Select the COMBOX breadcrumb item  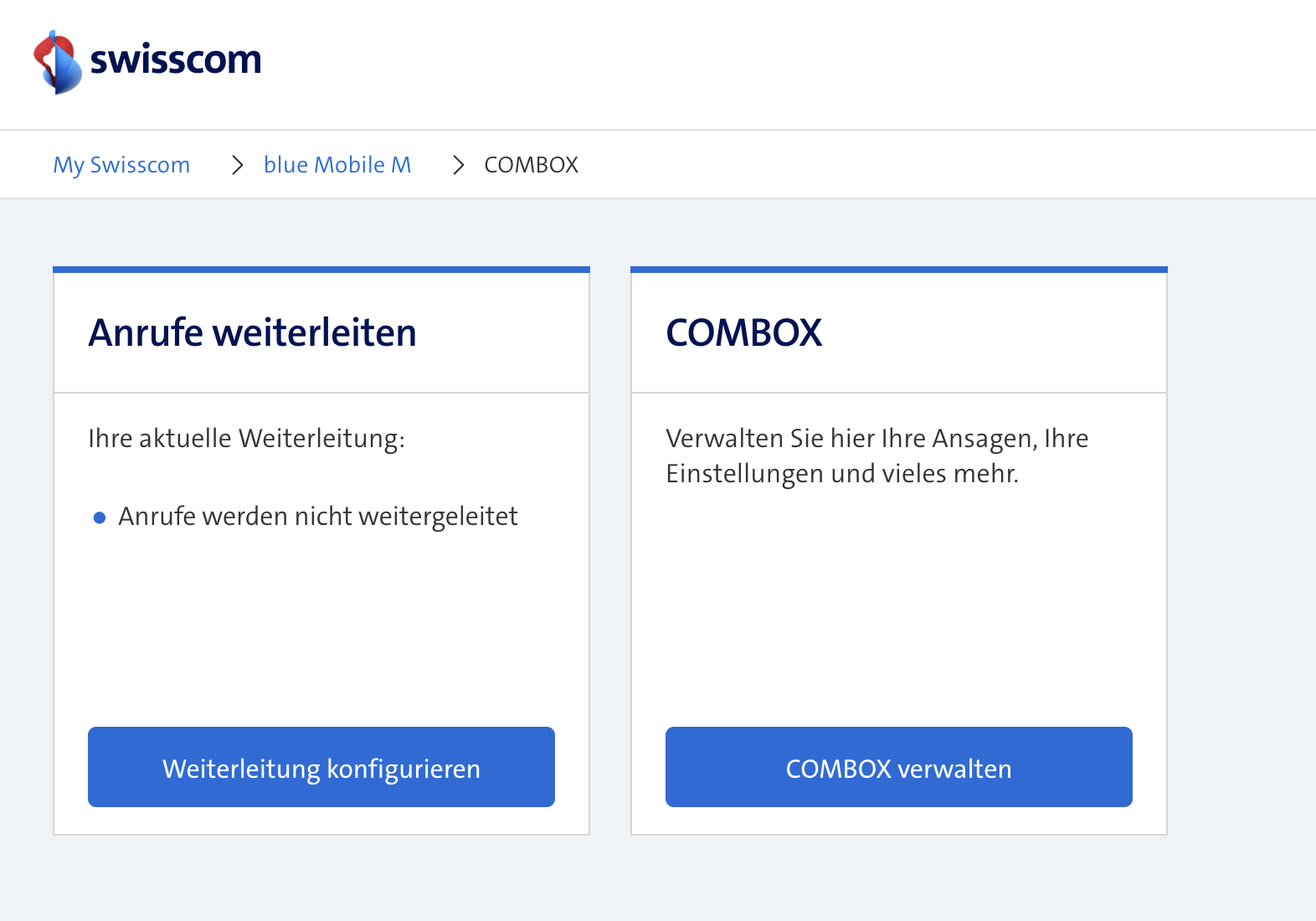click(531, 165)
